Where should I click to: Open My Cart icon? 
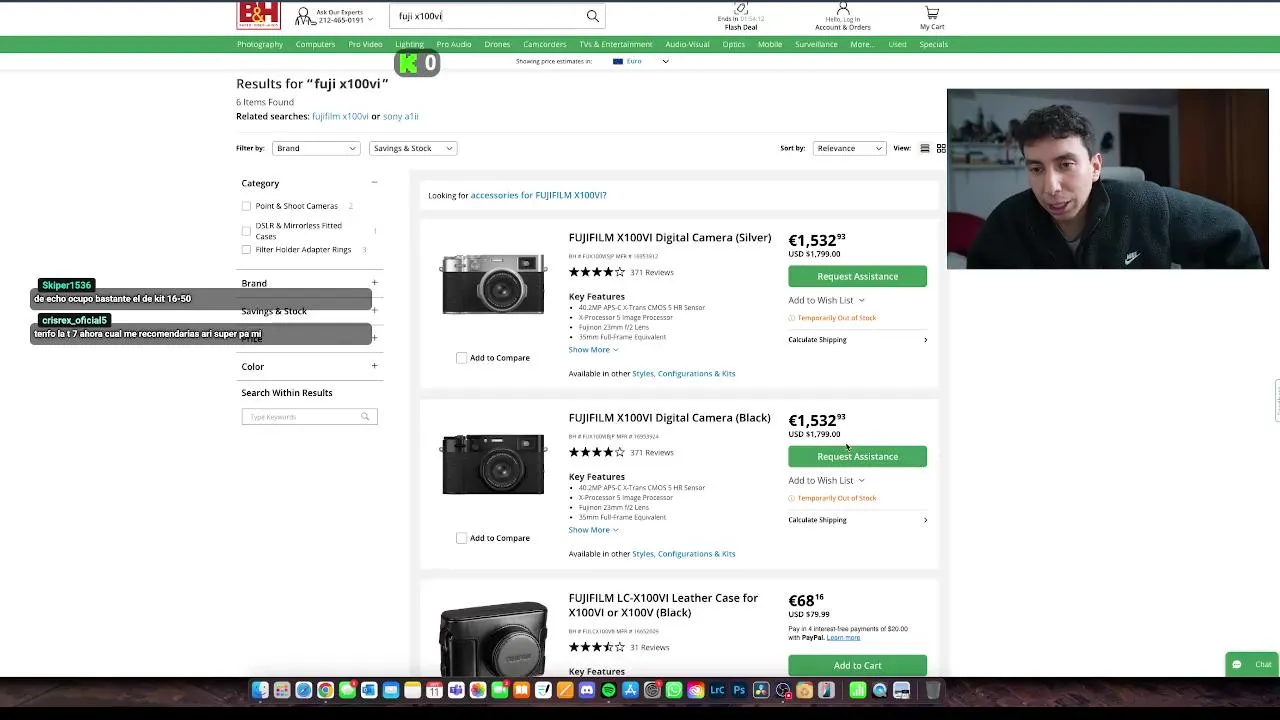tap(932, 12)
